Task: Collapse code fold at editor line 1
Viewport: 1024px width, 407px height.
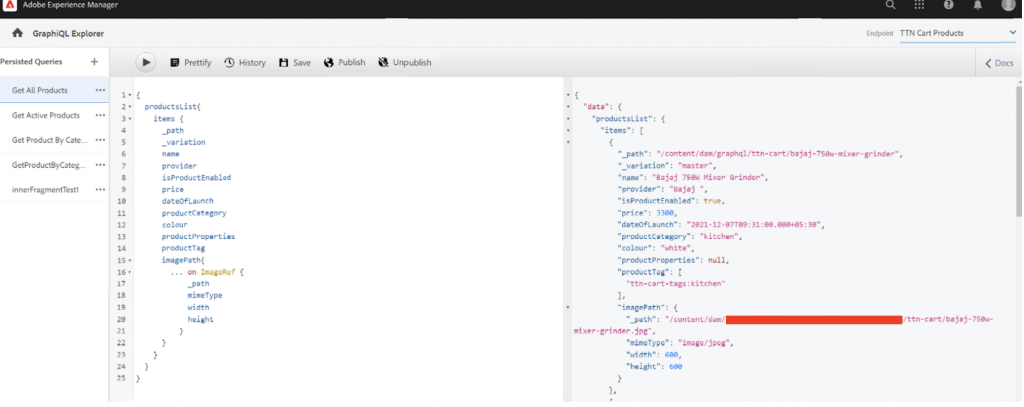Action: [130, 95]
